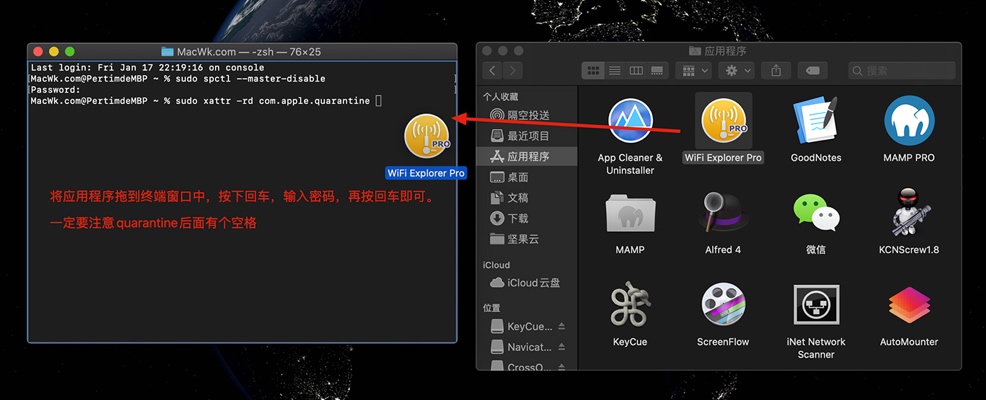Launch Alfred 4 app icon
The height and width of the screenshot is (400, 986).
click(723, 213)
